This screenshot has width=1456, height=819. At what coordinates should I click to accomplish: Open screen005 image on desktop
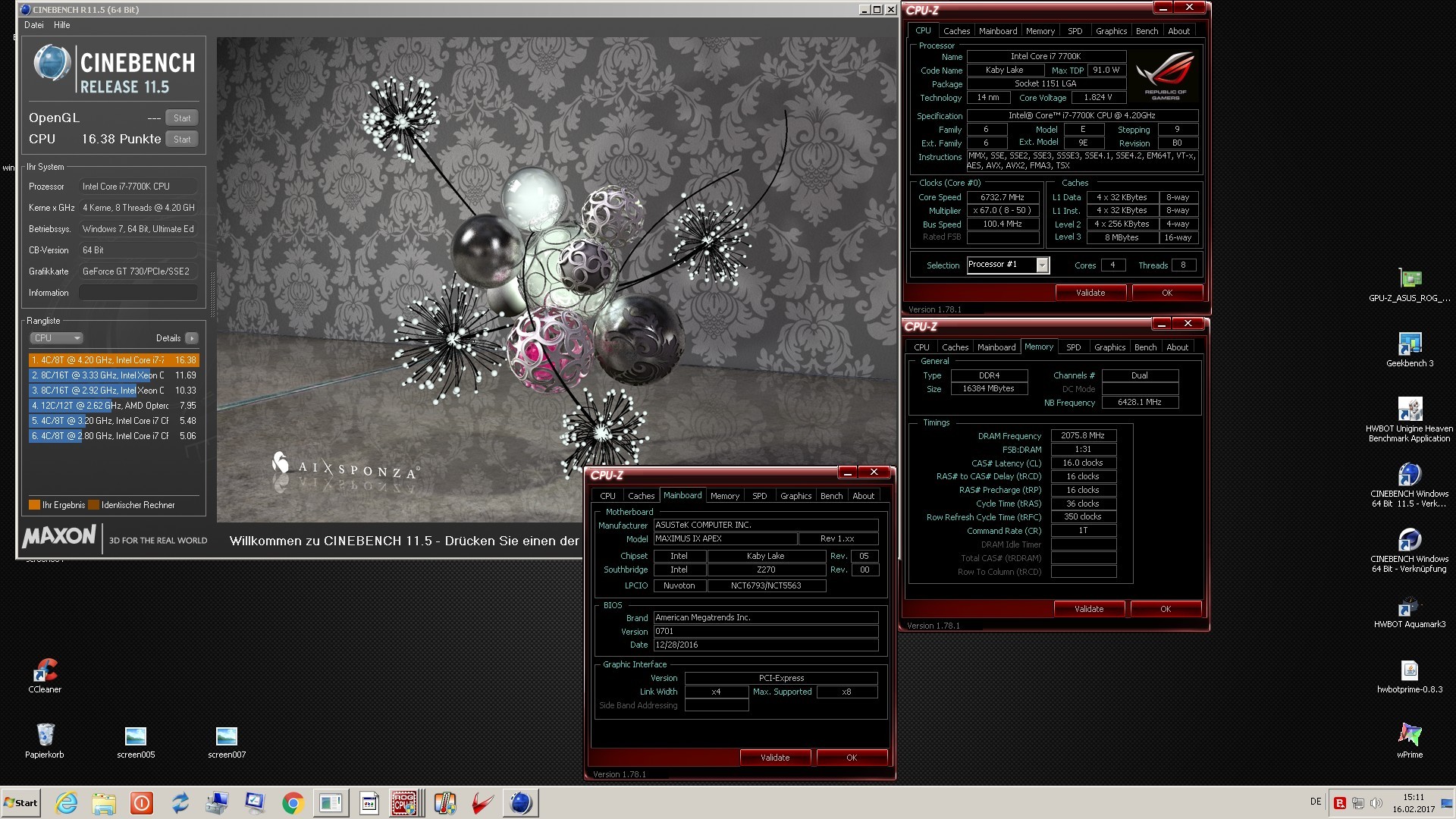point(136,742)
